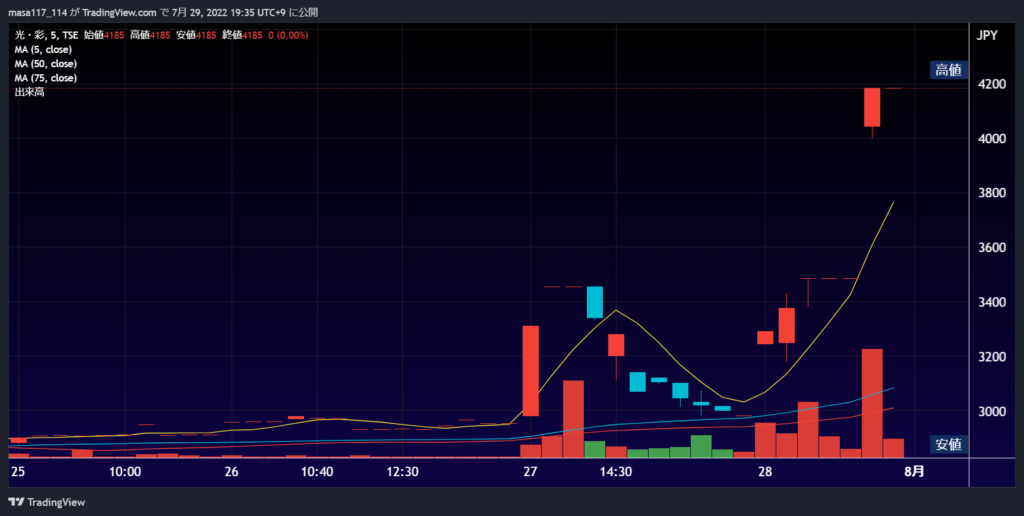The image size is (1024, 516).
Task: Open the masa117_114 author name in the header
Action: click(37, 12)
